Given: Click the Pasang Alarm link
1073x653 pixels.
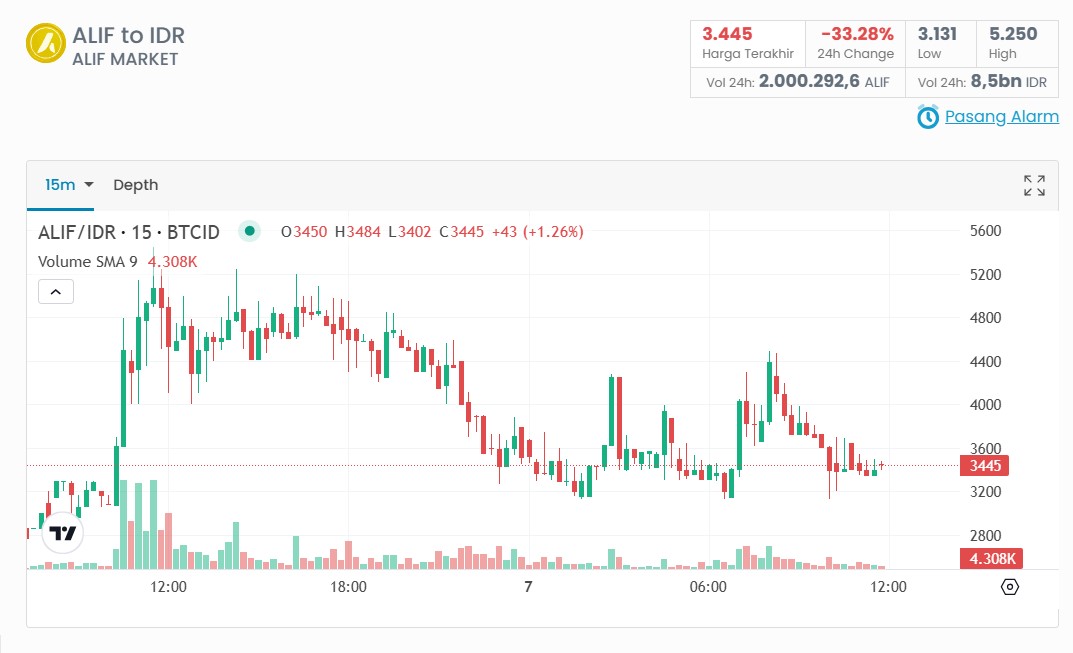Looking at the screenshot, I should click(1001, 116).
